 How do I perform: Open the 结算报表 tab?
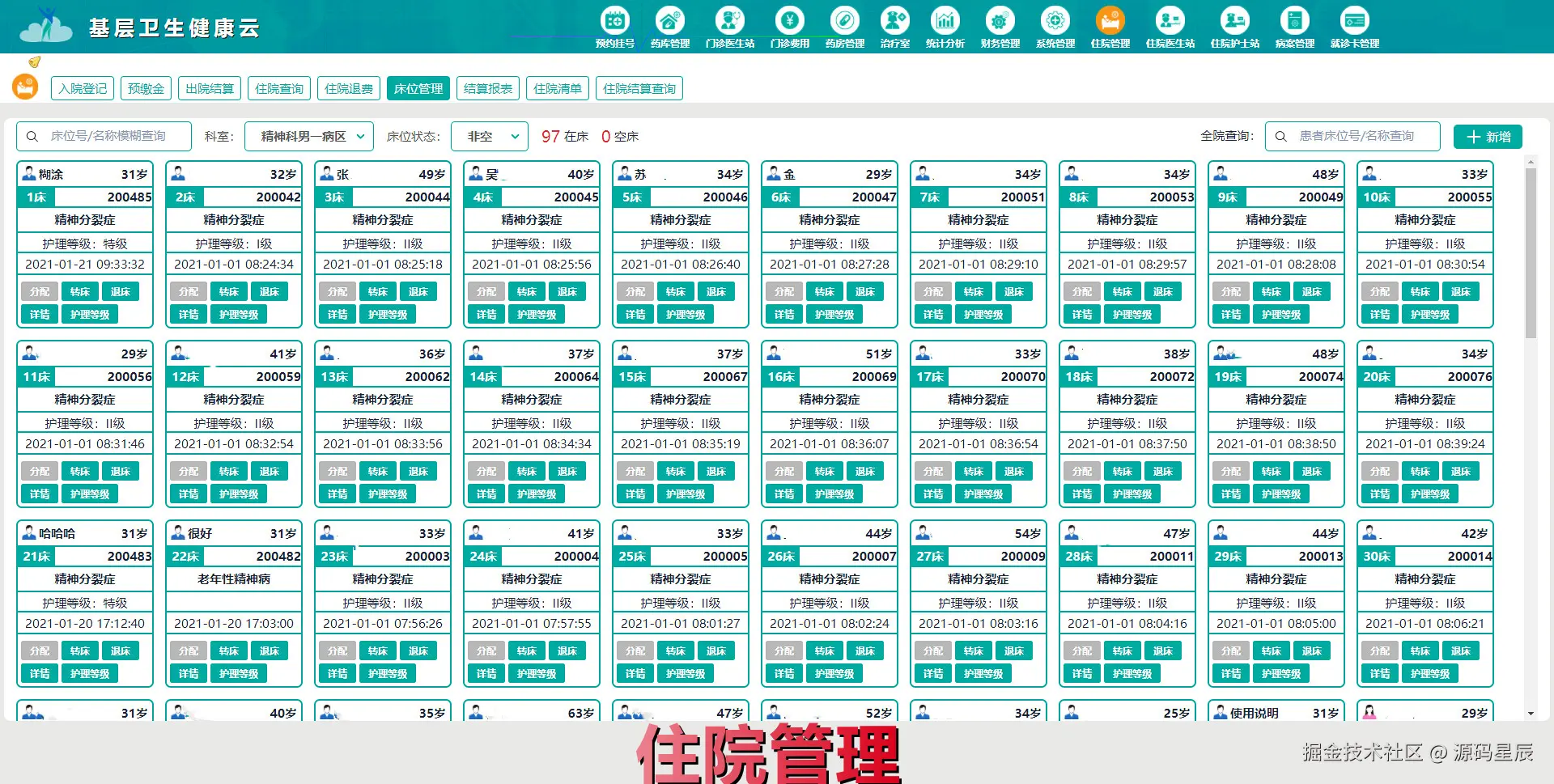tap(488, 88)
